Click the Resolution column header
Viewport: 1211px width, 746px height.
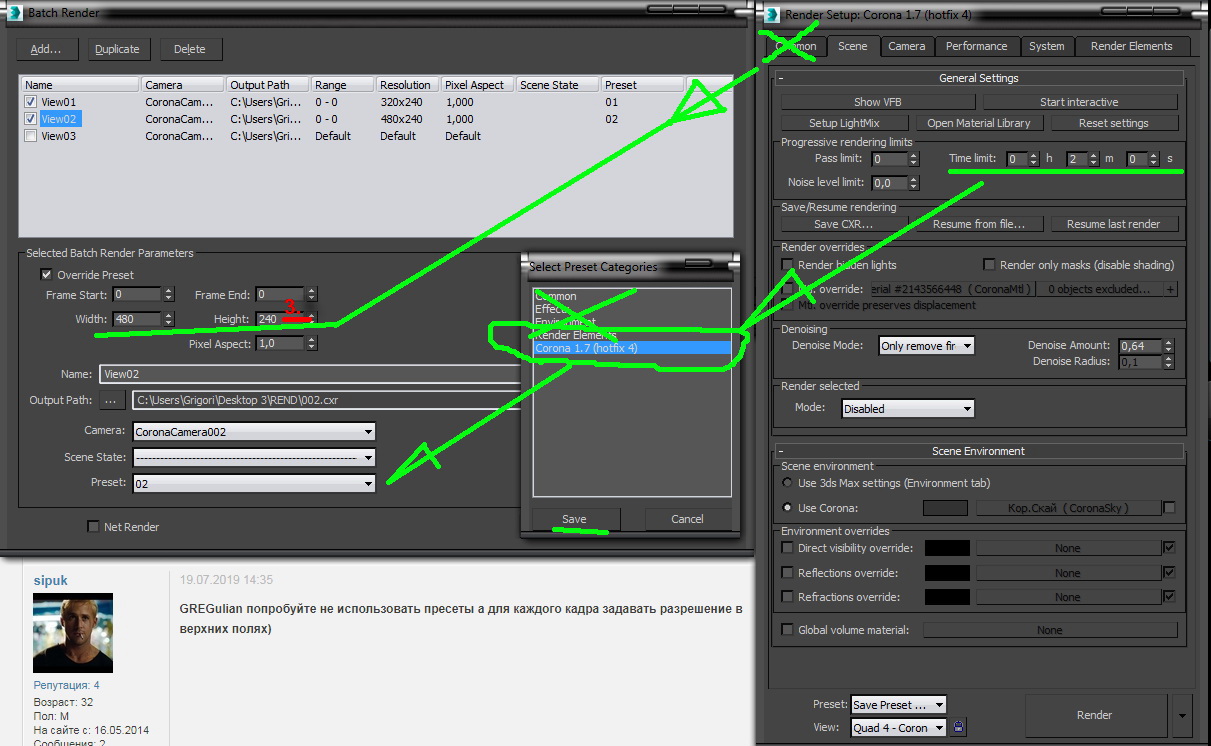(406, 85)
